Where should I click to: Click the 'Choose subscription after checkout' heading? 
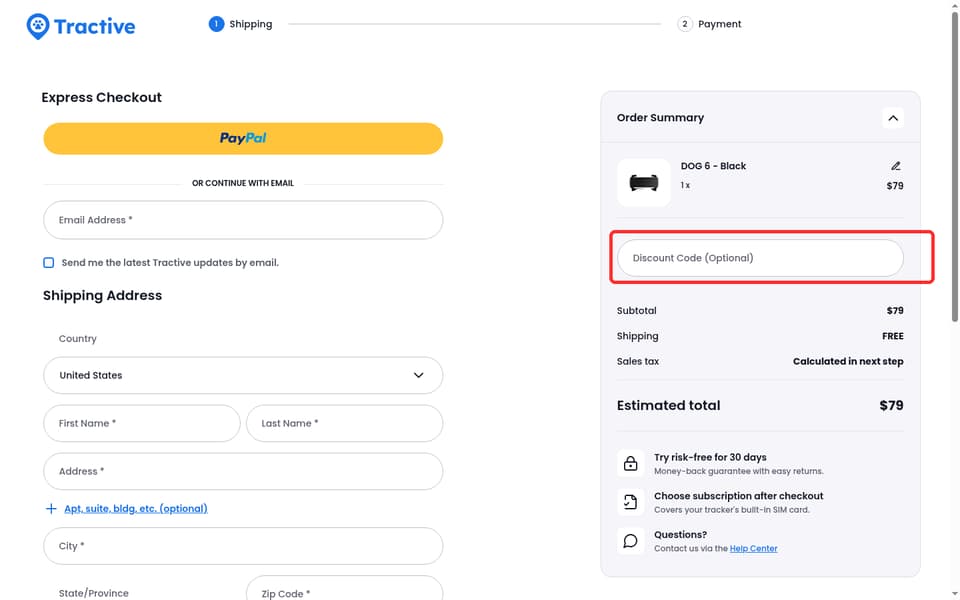point(738,496)
